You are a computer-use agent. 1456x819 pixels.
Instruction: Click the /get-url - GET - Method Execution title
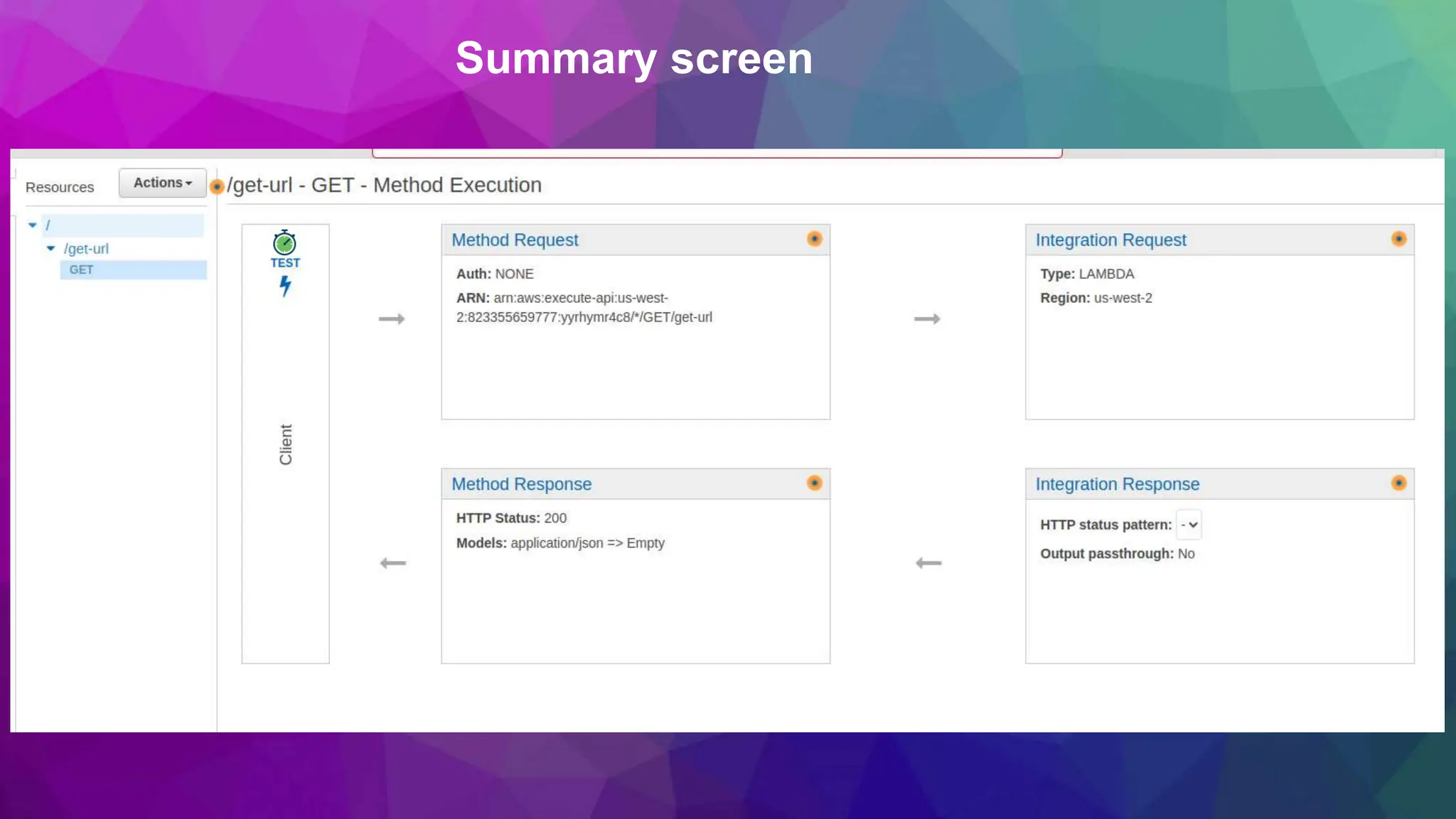click(x=385, y=186)
